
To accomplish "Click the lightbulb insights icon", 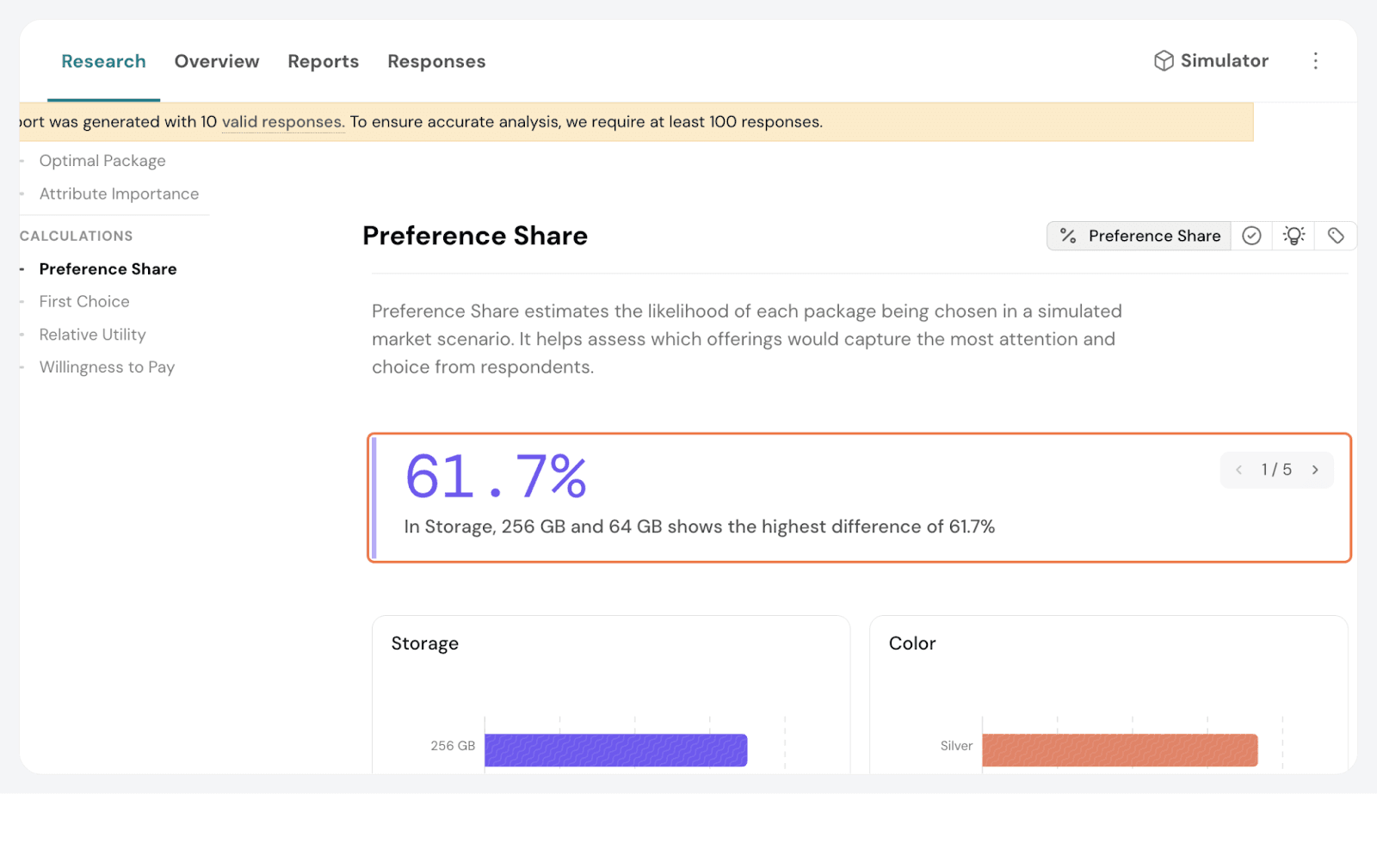I will [1294, 236].
